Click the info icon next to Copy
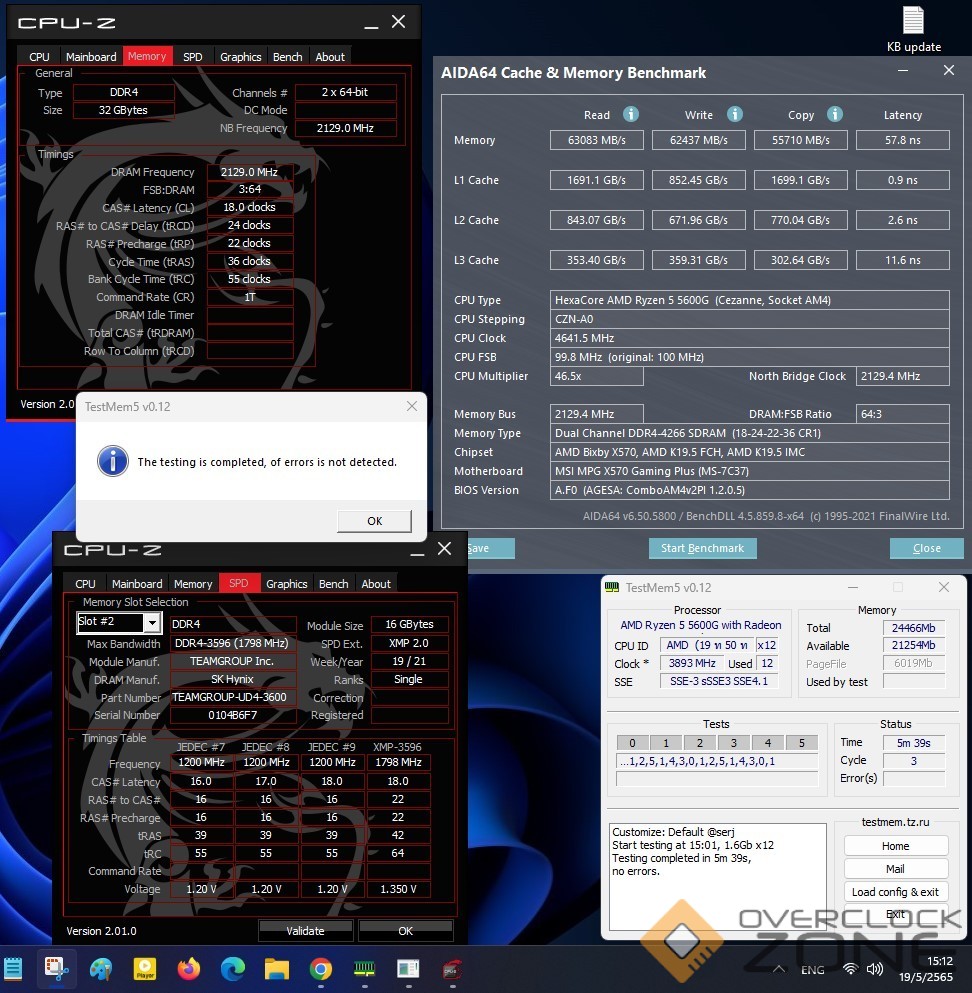Screen dimensions: 972x993 (835, 115)
